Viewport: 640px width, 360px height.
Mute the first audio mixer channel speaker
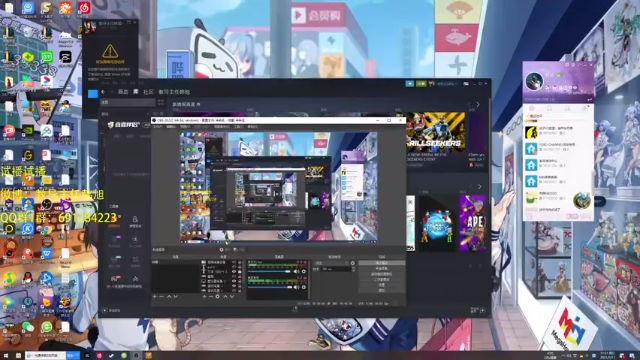tap(296, 271)
